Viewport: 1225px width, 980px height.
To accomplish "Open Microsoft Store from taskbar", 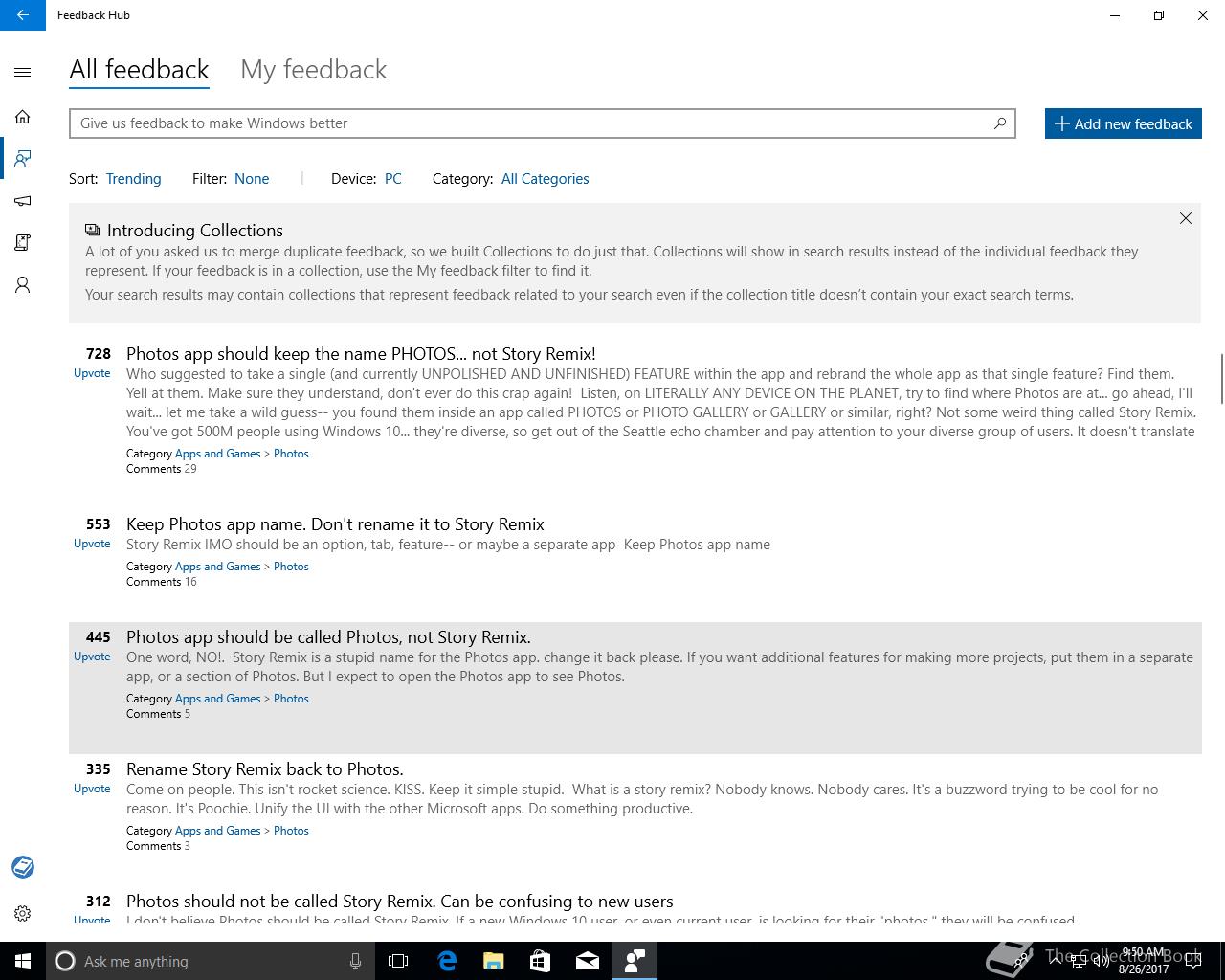I will pos(540,961).
